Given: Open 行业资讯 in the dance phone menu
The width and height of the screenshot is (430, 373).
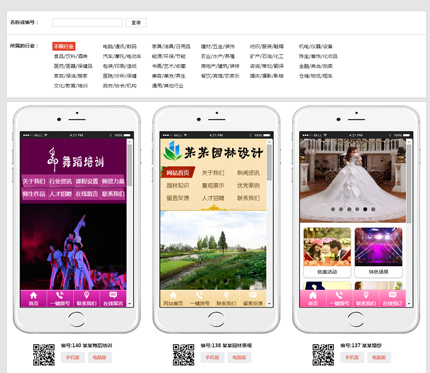Looking at the screenshot, I should coord(60,181).
